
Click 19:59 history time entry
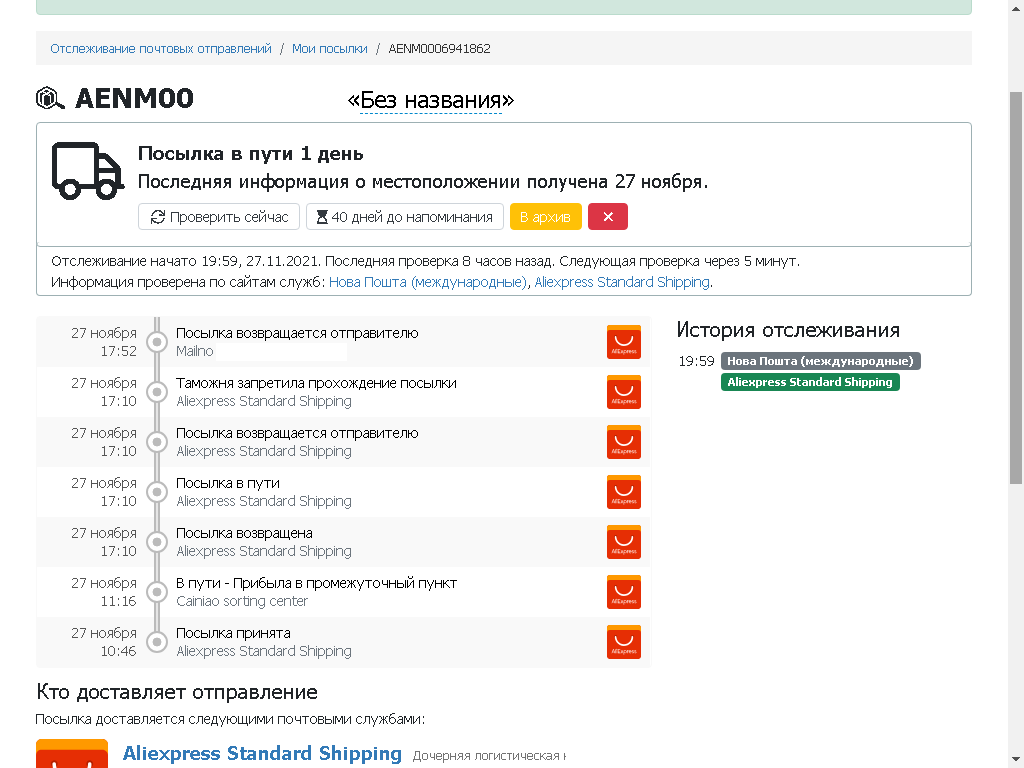coord(696,361)
